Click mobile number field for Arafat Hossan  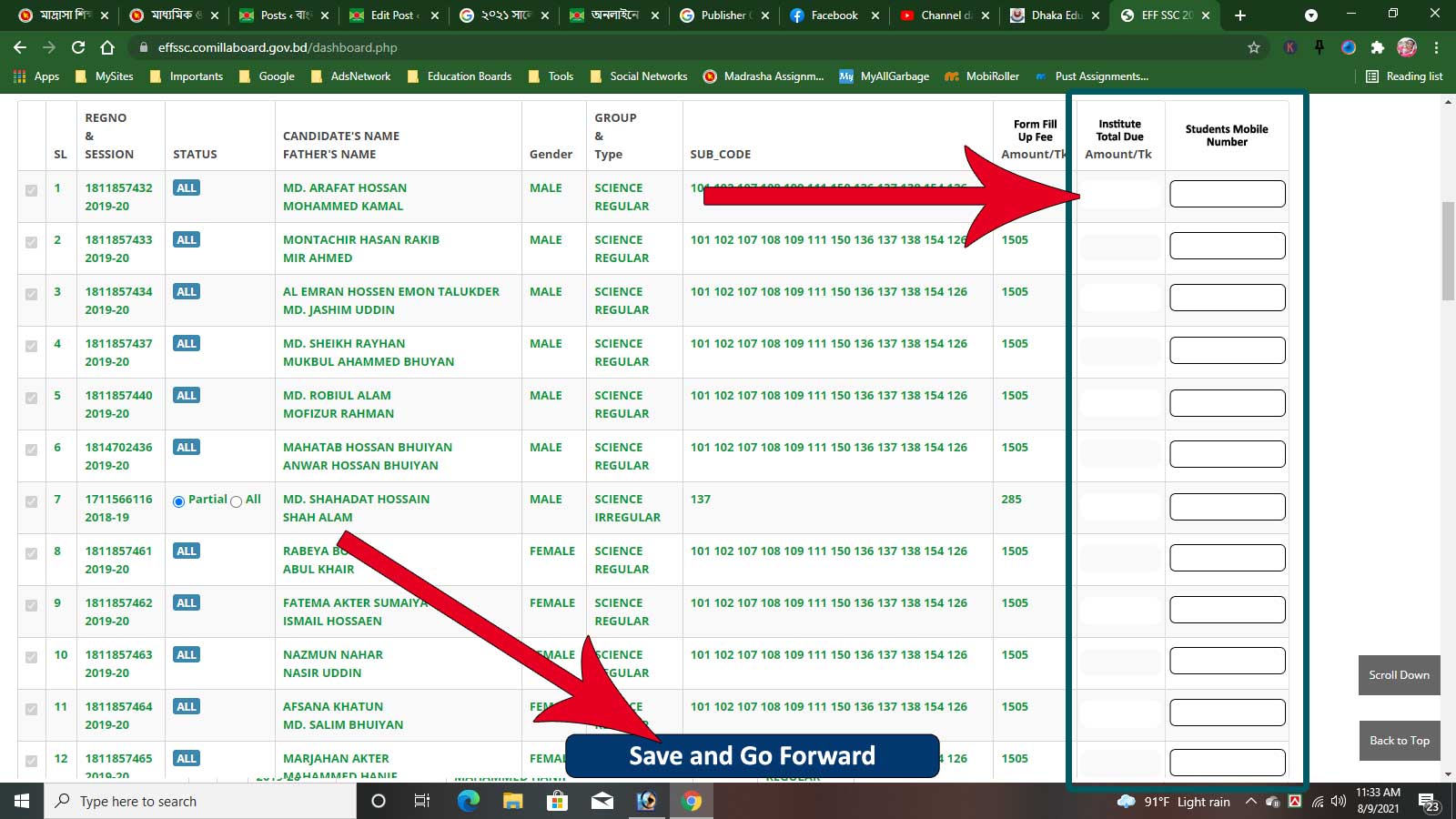pos(1227,194)
